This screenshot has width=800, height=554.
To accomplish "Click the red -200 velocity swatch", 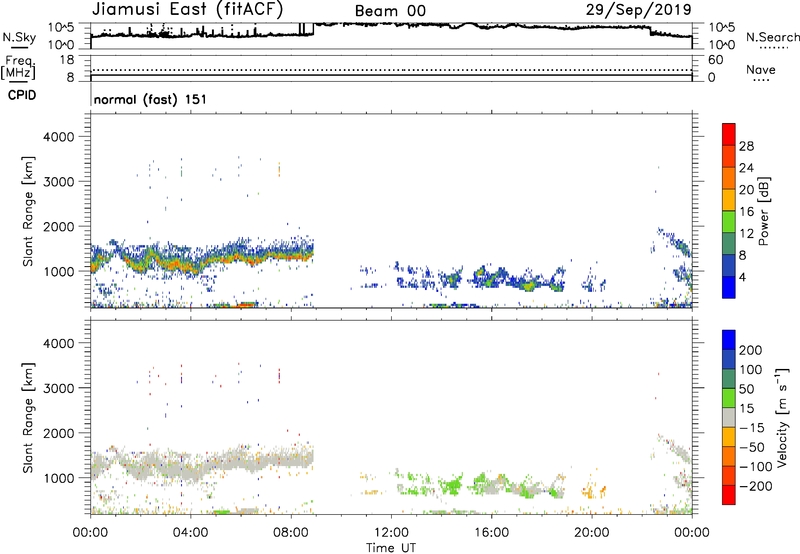I will click(729, 495).
